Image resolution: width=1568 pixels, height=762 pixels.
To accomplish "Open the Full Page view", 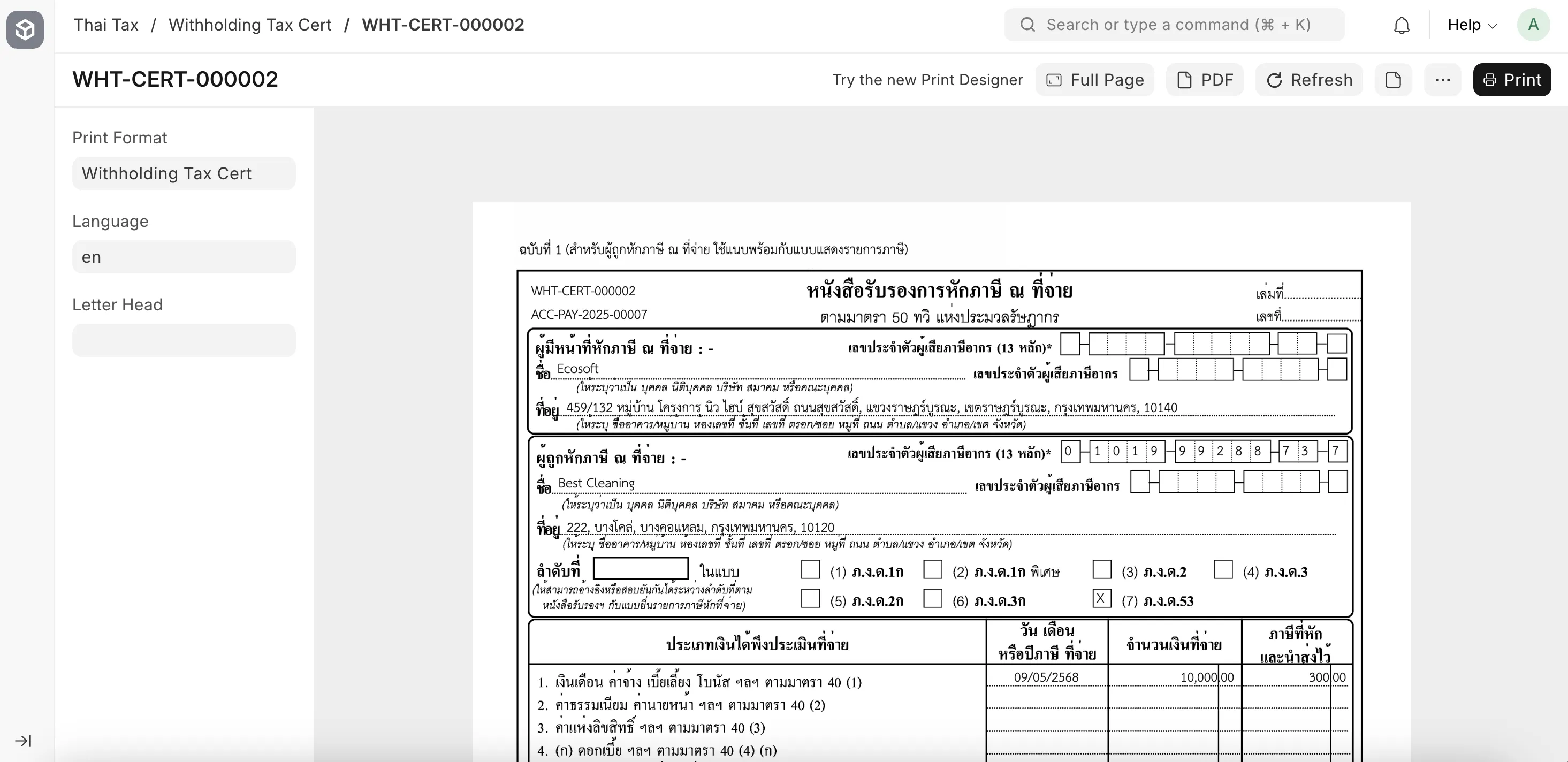I will click(x=1094, y=80).
